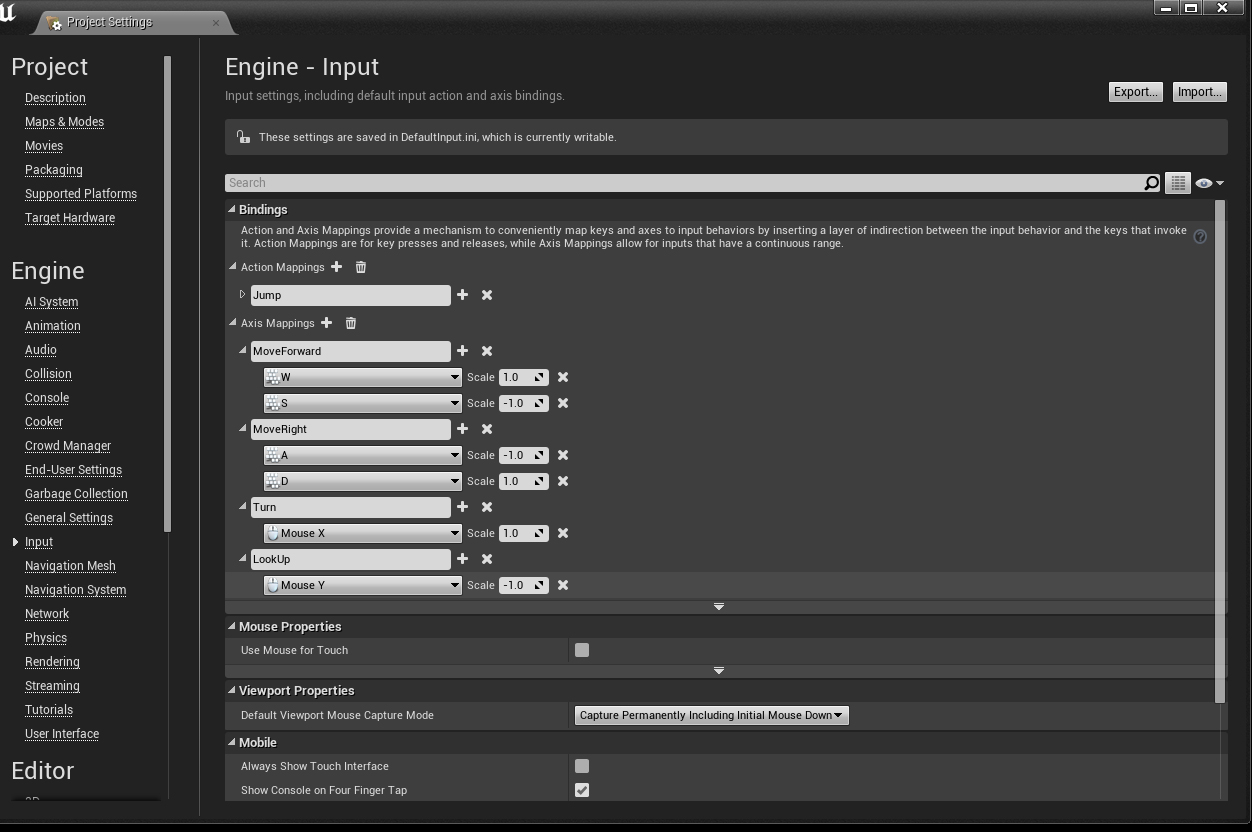Add a new Axis Mapping with plus icon
This screenshot has width=1252, height=832.
click(x=327, y=323)
